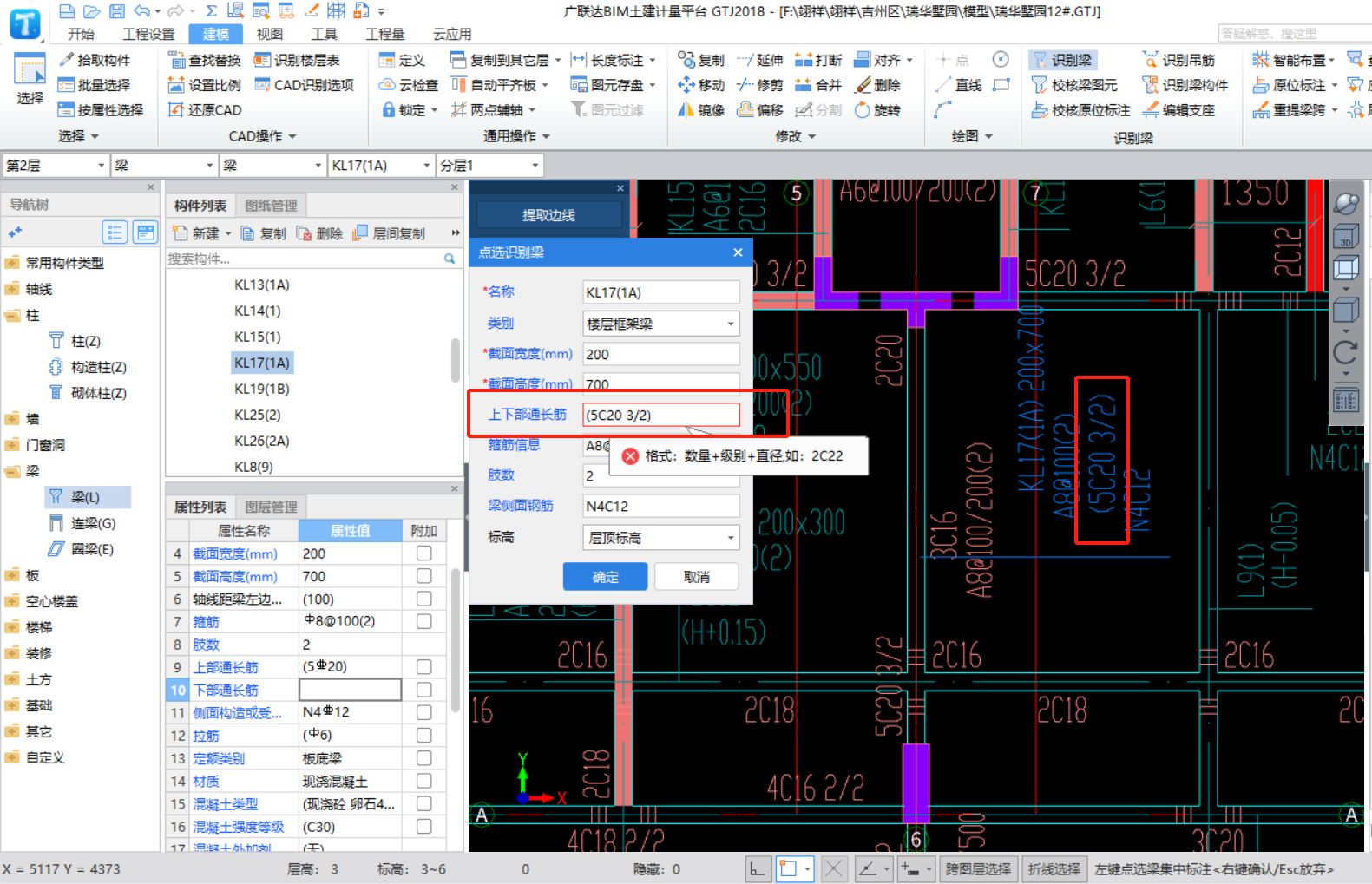Click the 上下部通长筋 input field
This screenshot has height=884, width=1372.
tap(660, 415)
